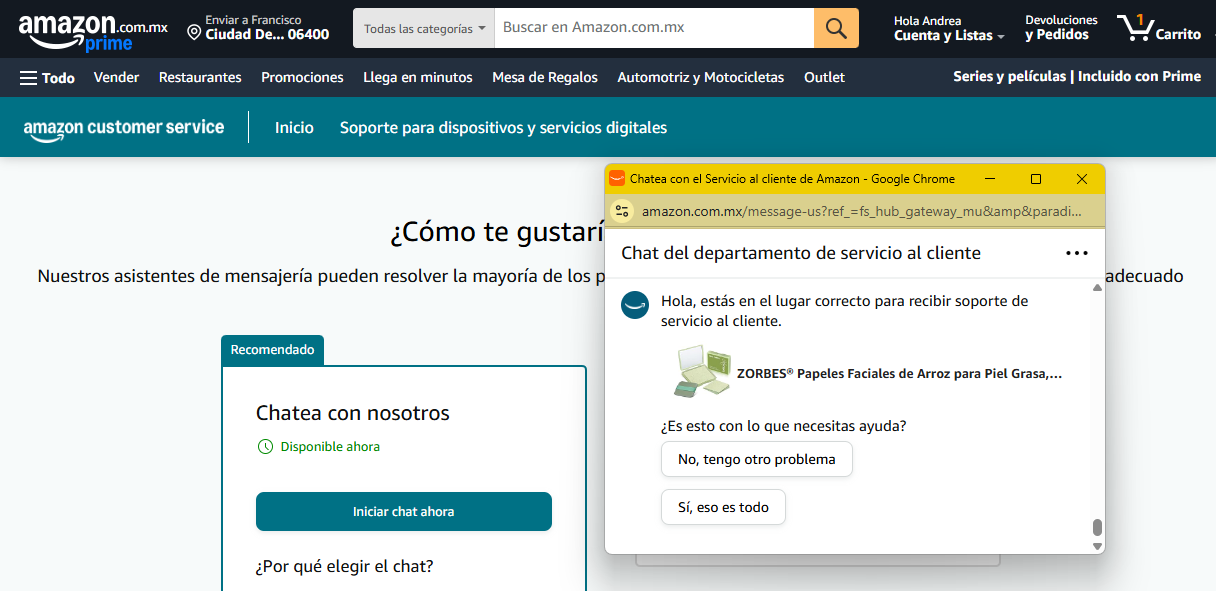Click the Iniciar chat ahora button
1216x591 pixels.
[x=404, y=511]
